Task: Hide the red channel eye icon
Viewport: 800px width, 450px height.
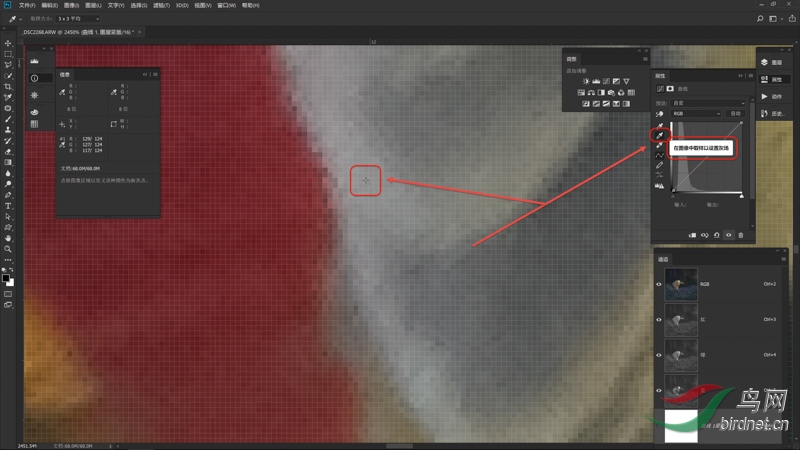Action: click(659, 319)
